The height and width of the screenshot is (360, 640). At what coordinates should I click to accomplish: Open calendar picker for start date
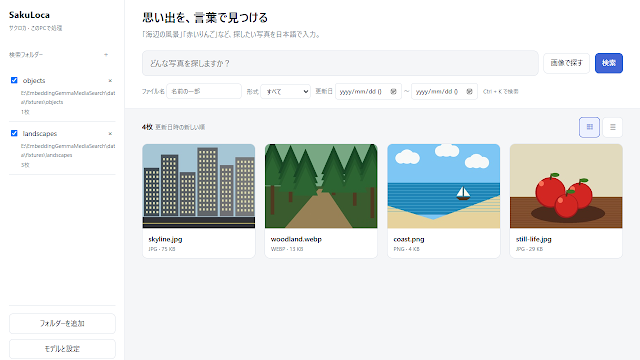pyautogui.click(x=393, y=91)
